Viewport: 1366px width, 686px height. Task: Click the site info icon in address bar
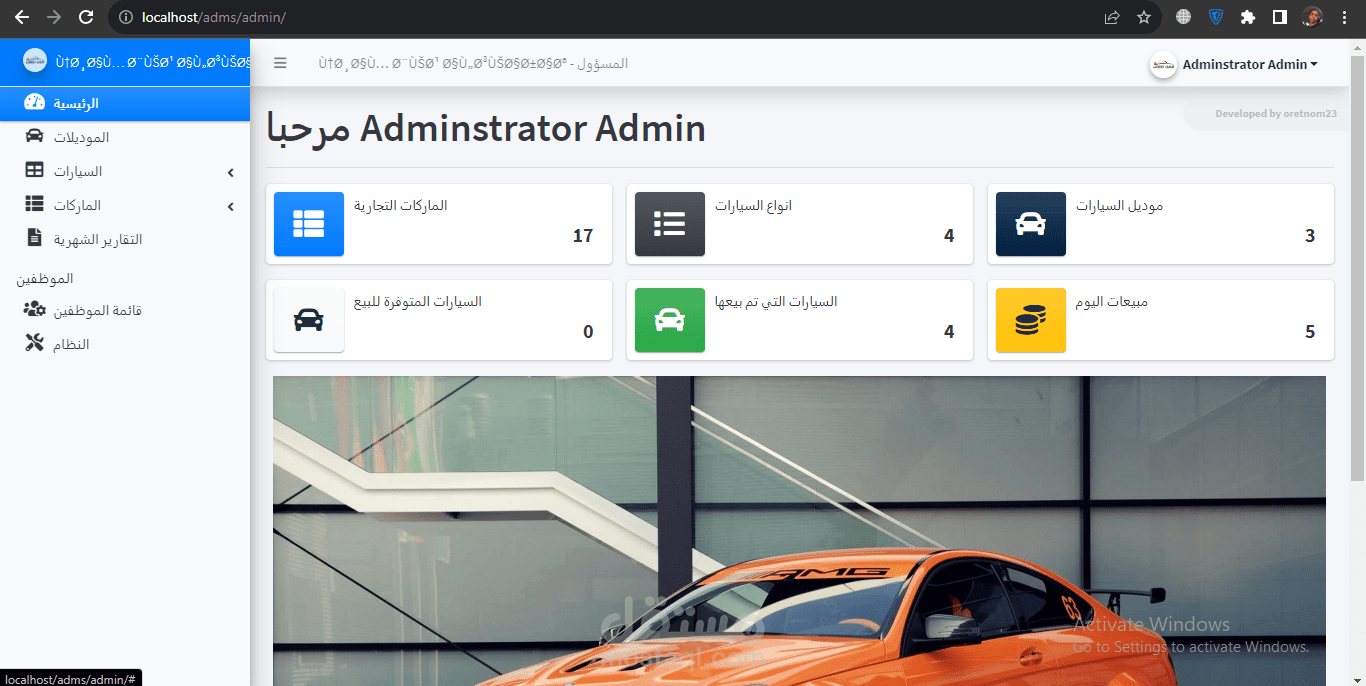tap(125, 17)
